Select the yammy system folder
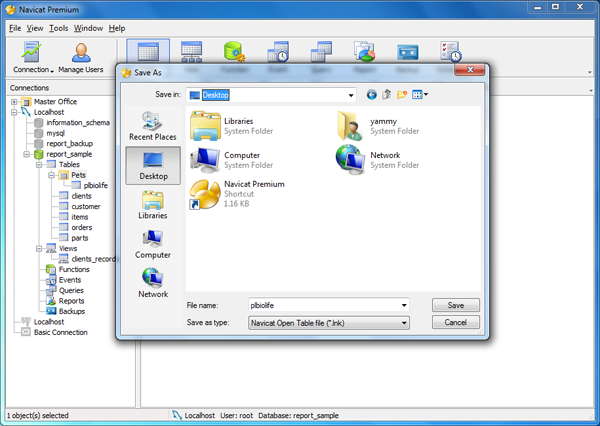 point(378,126)
